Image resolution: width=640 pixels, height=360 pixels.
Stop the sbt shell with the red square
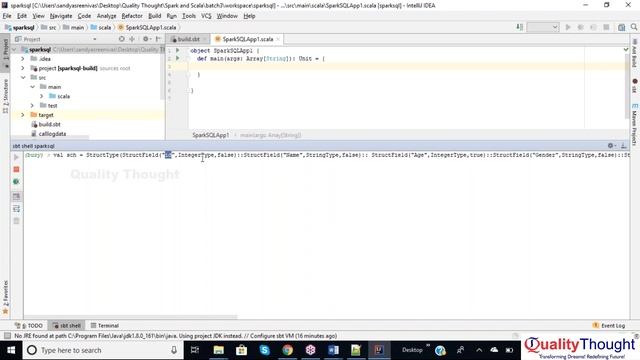coord(16,169)
